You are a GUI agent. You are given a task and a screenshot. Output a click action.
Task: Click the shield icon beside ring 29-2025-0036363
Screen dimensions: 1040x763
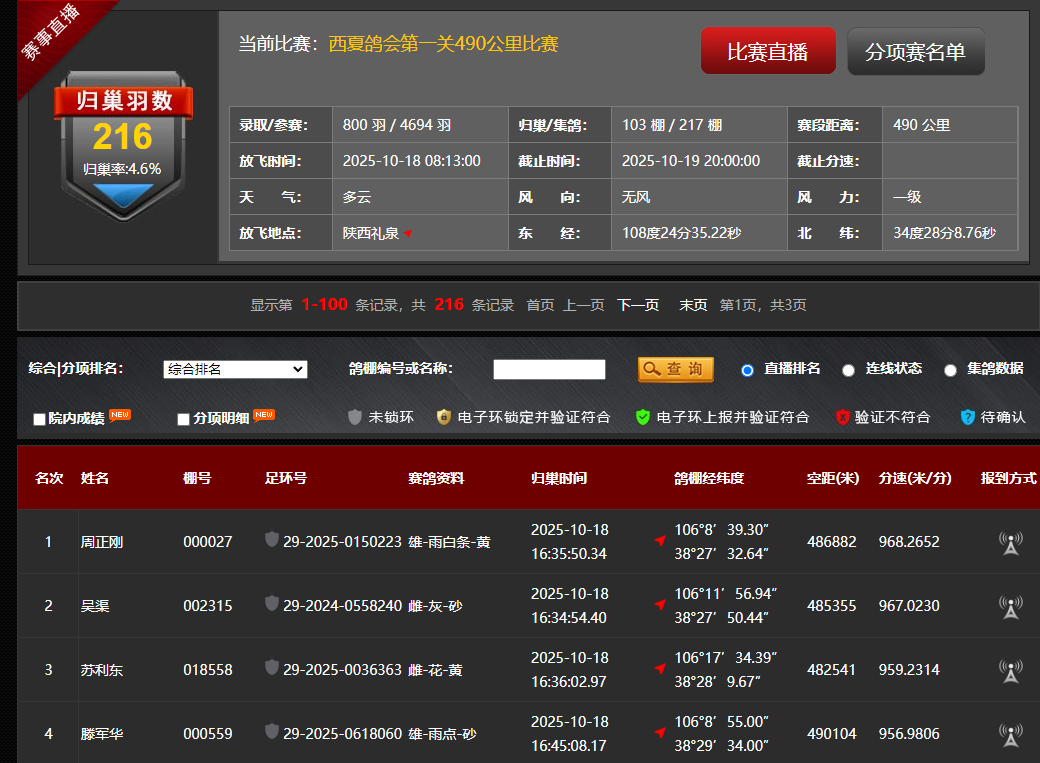point(272,668)
